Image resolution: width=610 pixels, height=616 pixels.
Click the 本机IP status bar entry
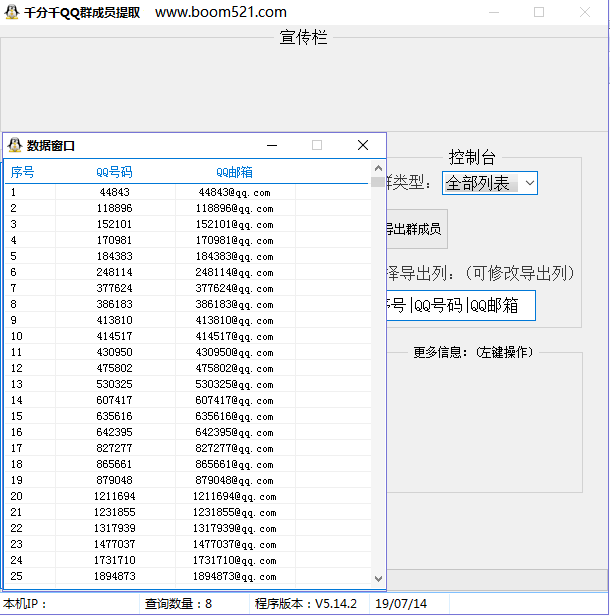[x=24, y=604]
